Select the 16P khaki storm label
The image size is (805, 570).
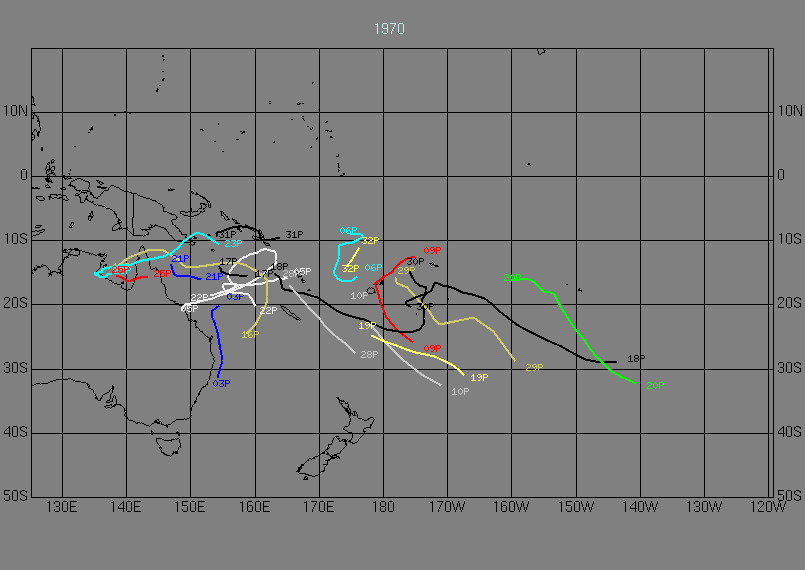pos(250,334)
